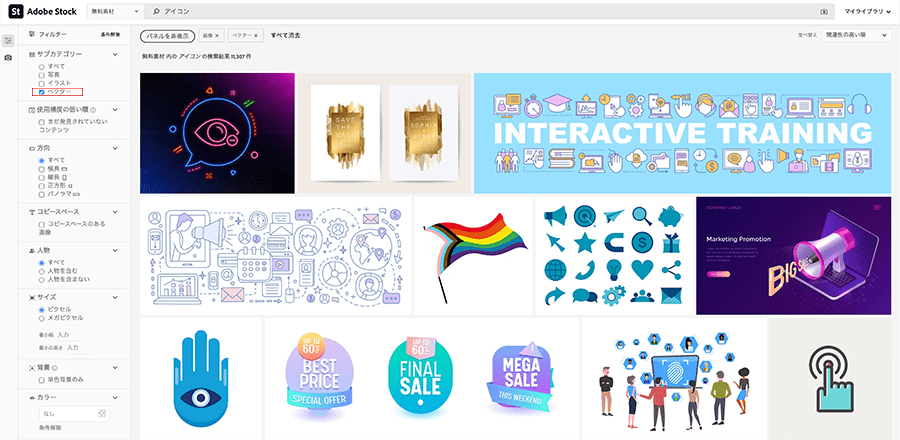Viewport: 900px width, 440px height.
Task: Click the フィルター funnel icon
Action: [32, 34]
